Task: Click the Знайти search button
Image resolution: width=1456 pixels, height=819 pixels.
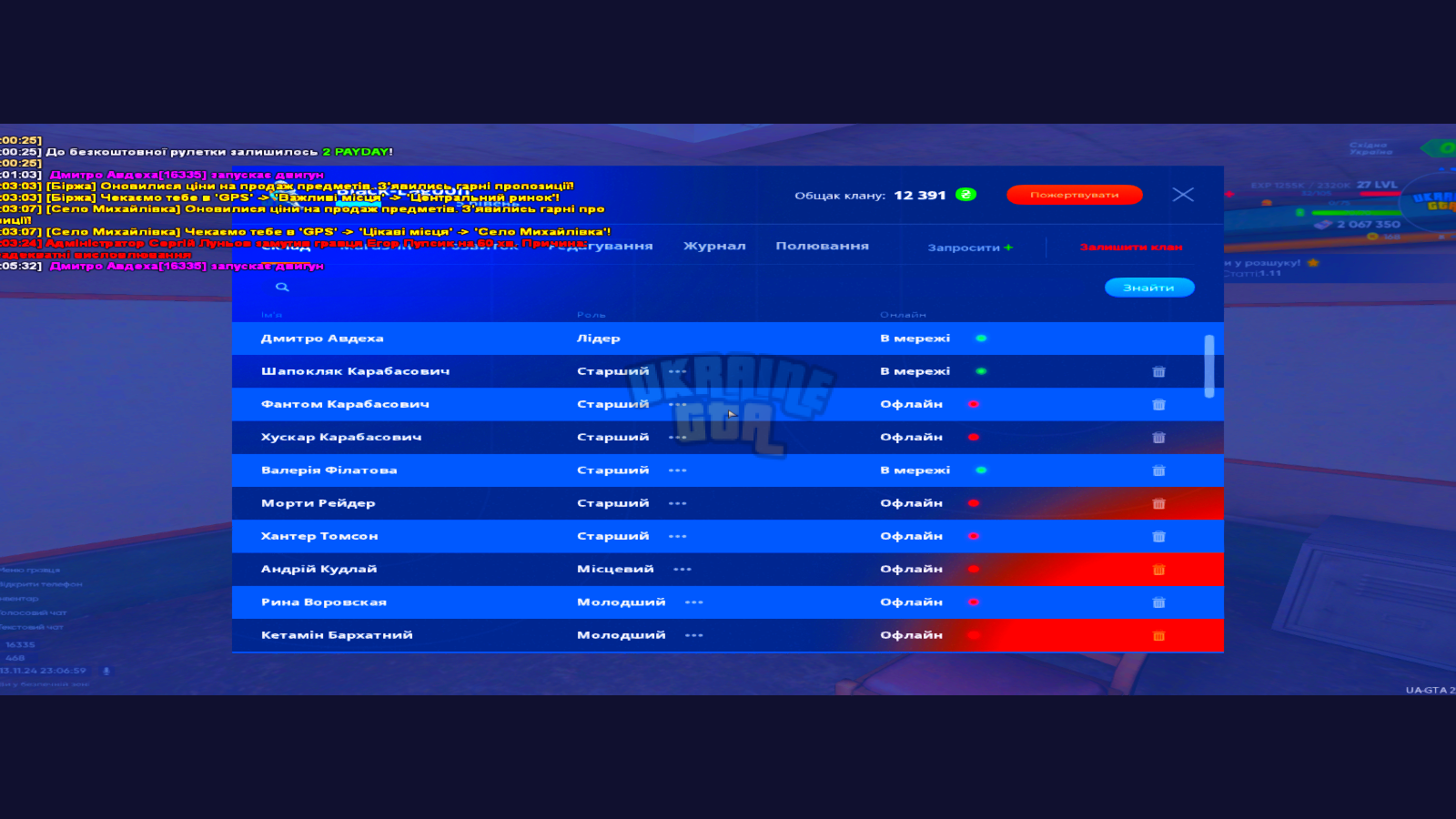Action: (1149, 288)
